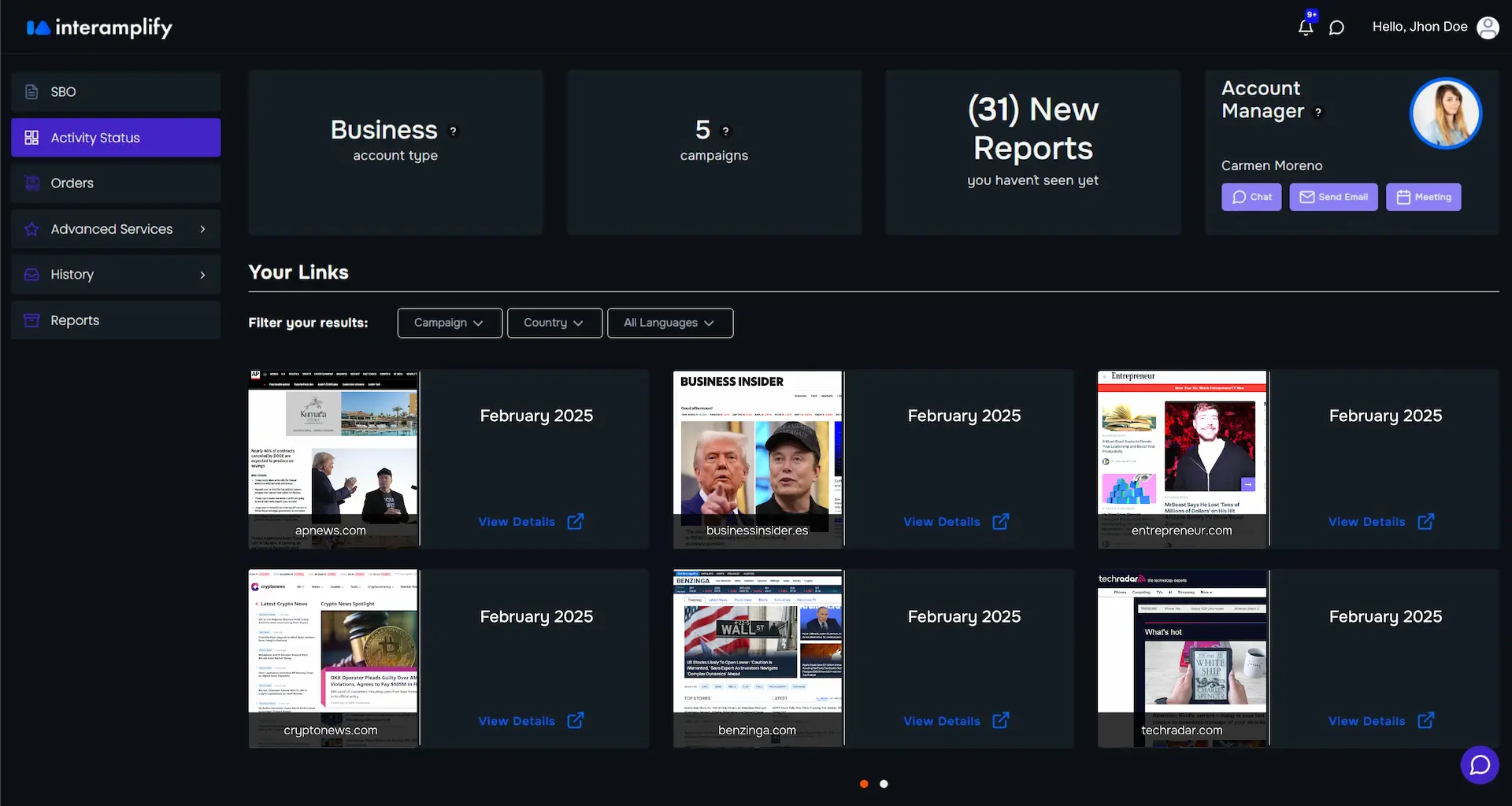Click the Carmen Moreno name text
The width and height of the screenshot is (1512, 806).
(x=1272, y=166)
